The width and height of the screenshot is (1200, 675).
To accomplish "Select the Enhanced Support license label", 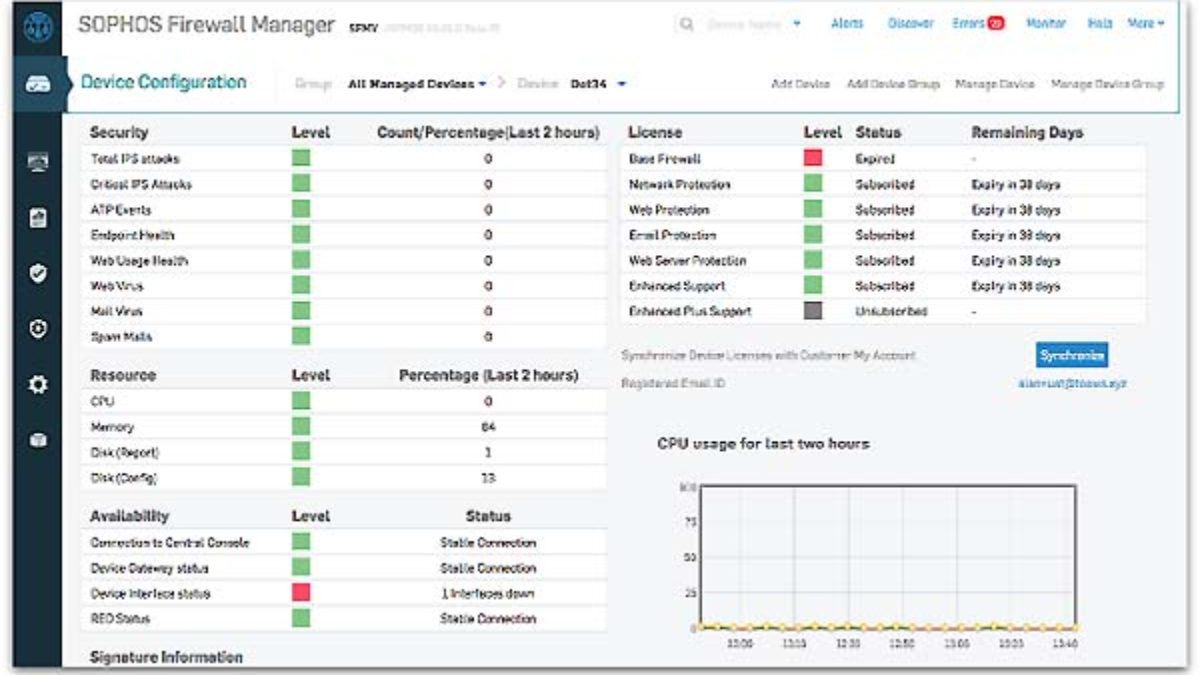I will [677, 286].
